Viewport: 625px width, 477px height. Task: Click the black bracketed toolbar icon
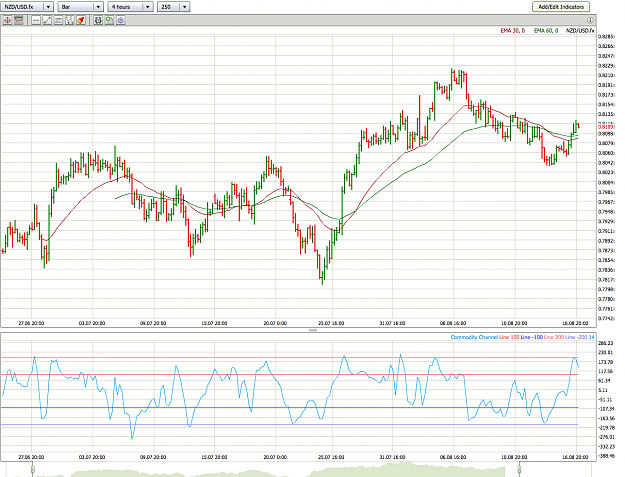pos(98,20)
